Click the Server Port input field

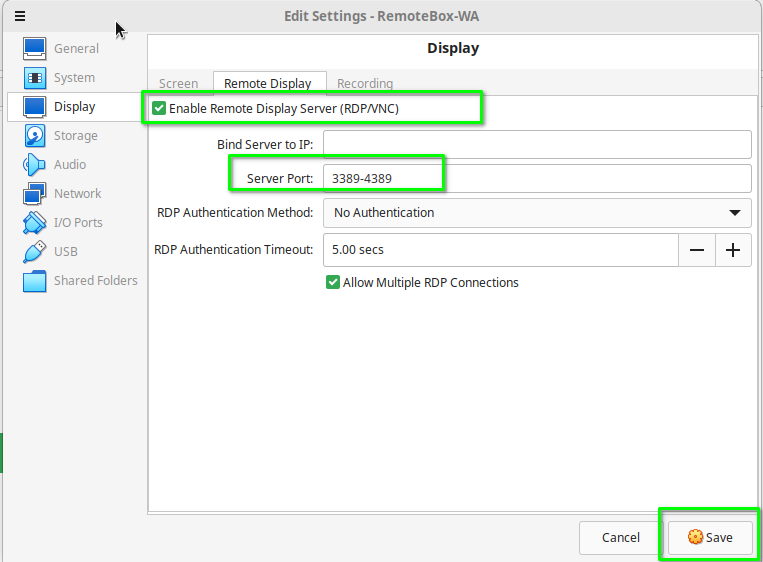pyautogui.click(x=537, y=178)
